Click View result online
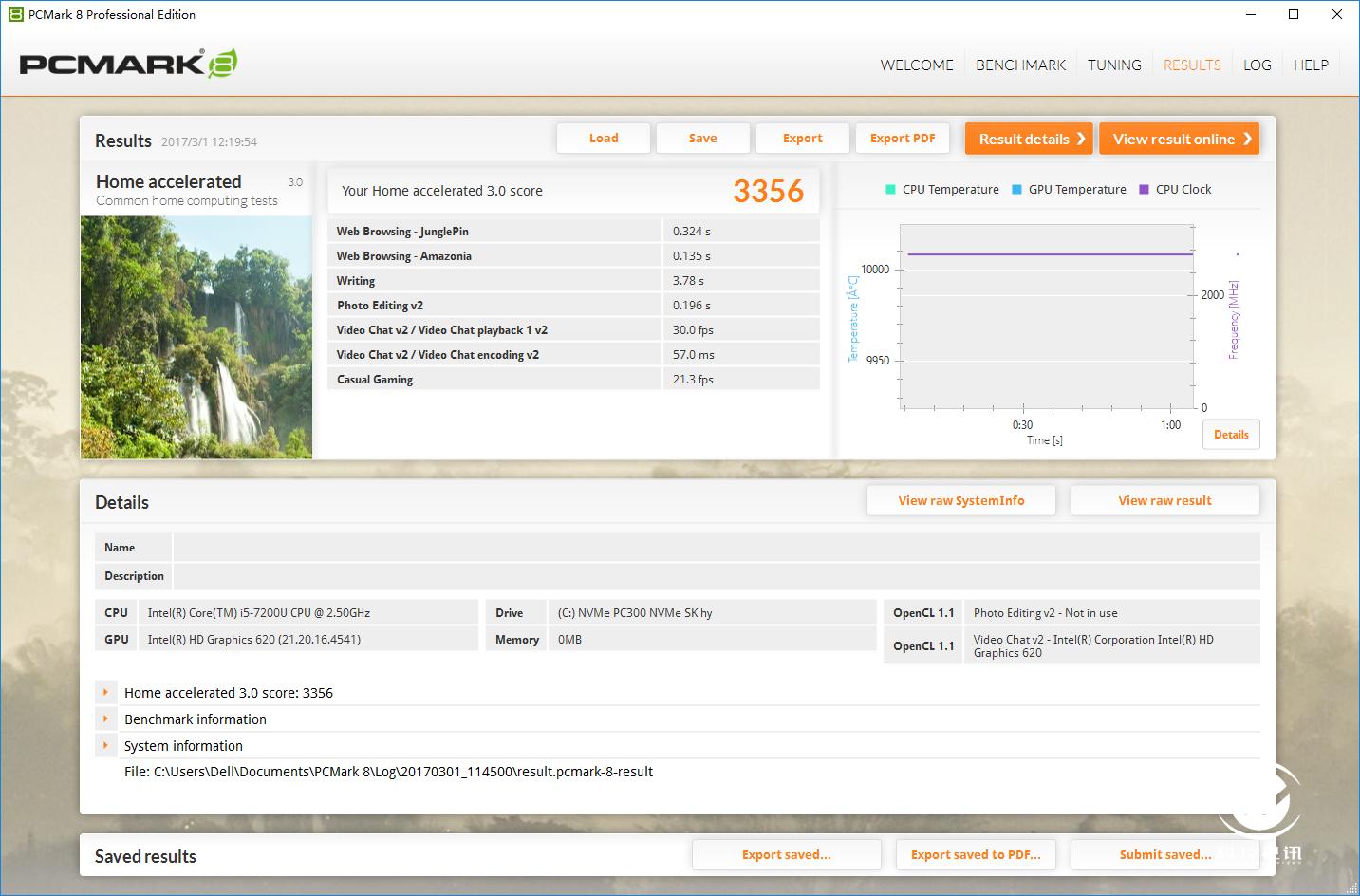Screen dimensions: 1360x896 coord(1179,138)
